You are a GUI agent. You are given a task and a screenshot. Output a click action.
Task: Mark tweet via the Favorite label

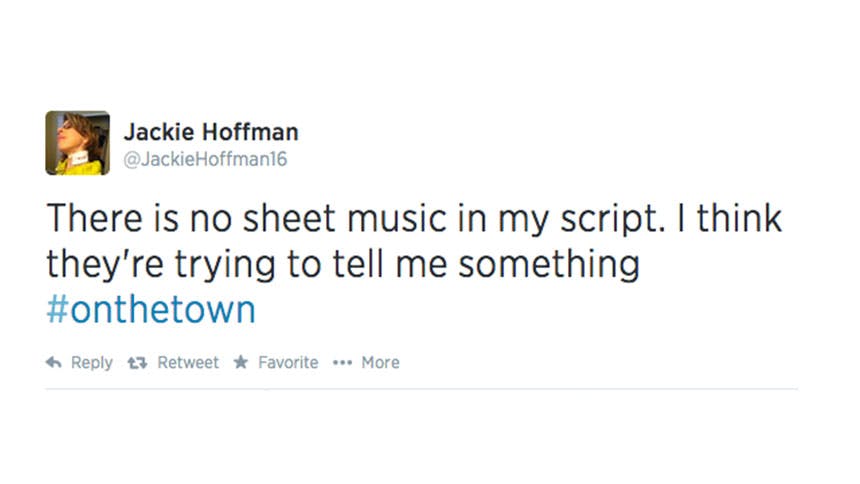[x=288, y=363]
